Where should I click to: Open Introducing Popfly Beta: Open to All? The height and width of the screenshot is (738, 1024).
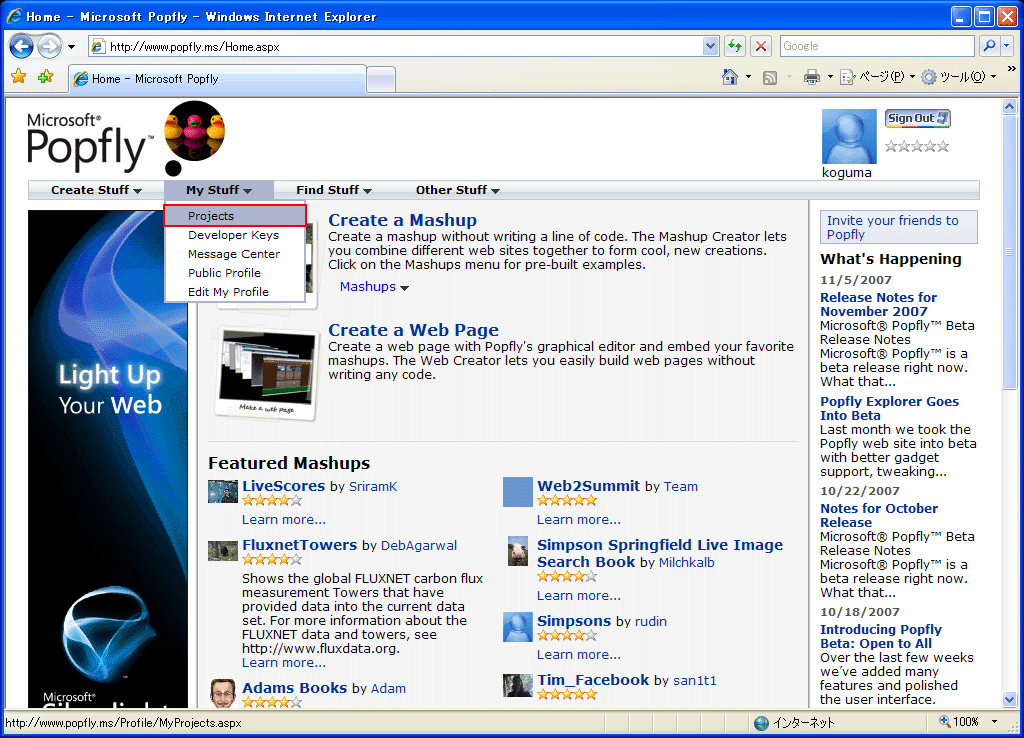point(881,636)
